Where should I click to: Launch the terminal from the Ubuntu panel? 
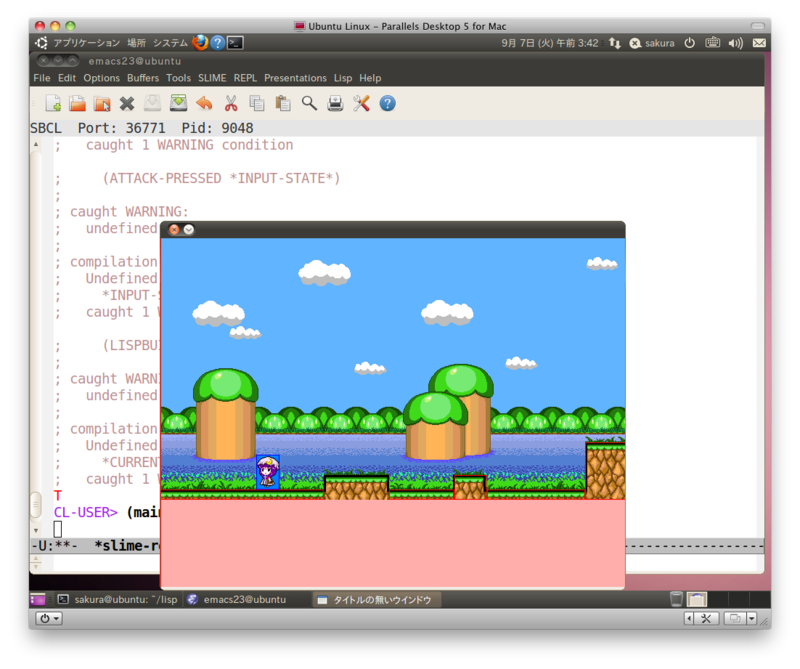(x=235, y=43)
